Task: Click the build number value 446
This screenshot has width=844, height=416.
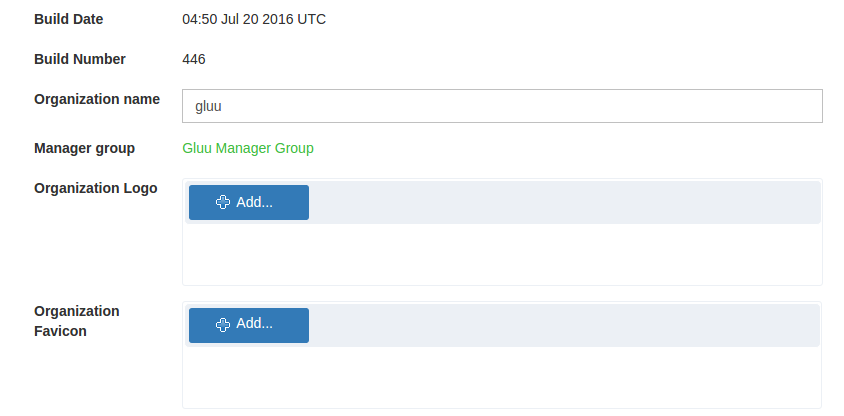Action: pyautogui.click(x=194, y=59)
